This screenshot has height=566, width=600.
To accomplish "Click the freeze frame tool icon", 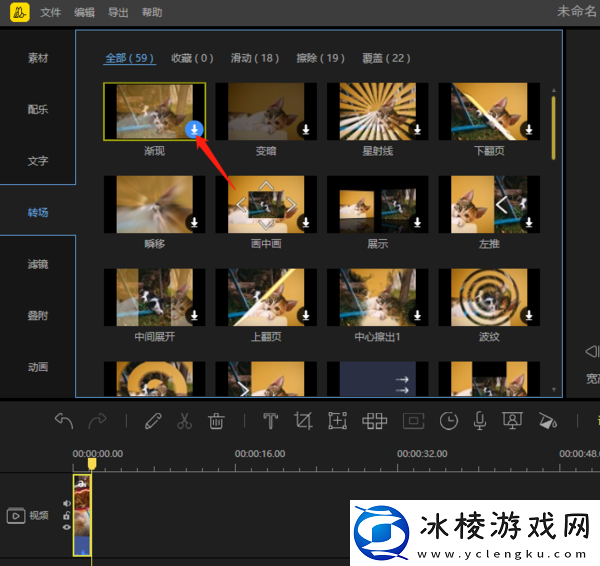I will coord(414,421).
